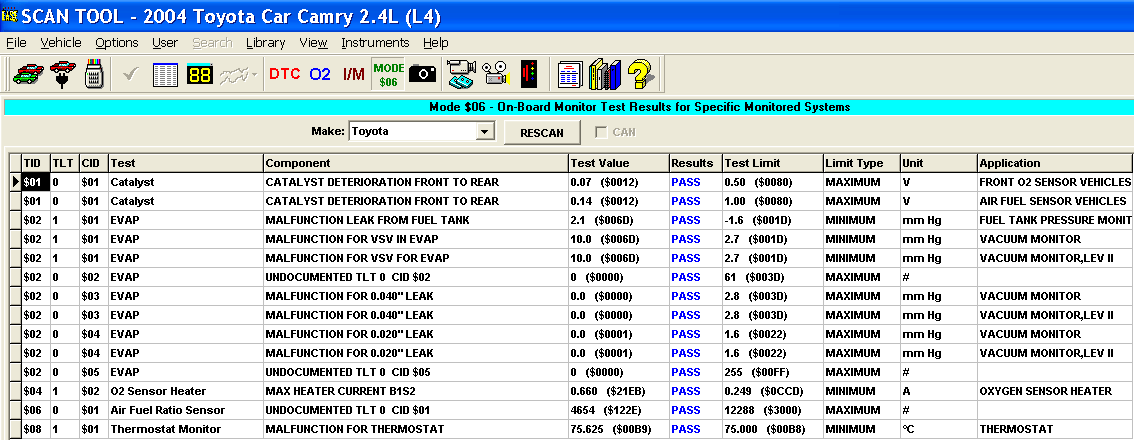Toggle the CAN checkbox
Image resolution: width=1134 pixels, height=440 pixels.
pyautogui.click(x=601, y=132)
